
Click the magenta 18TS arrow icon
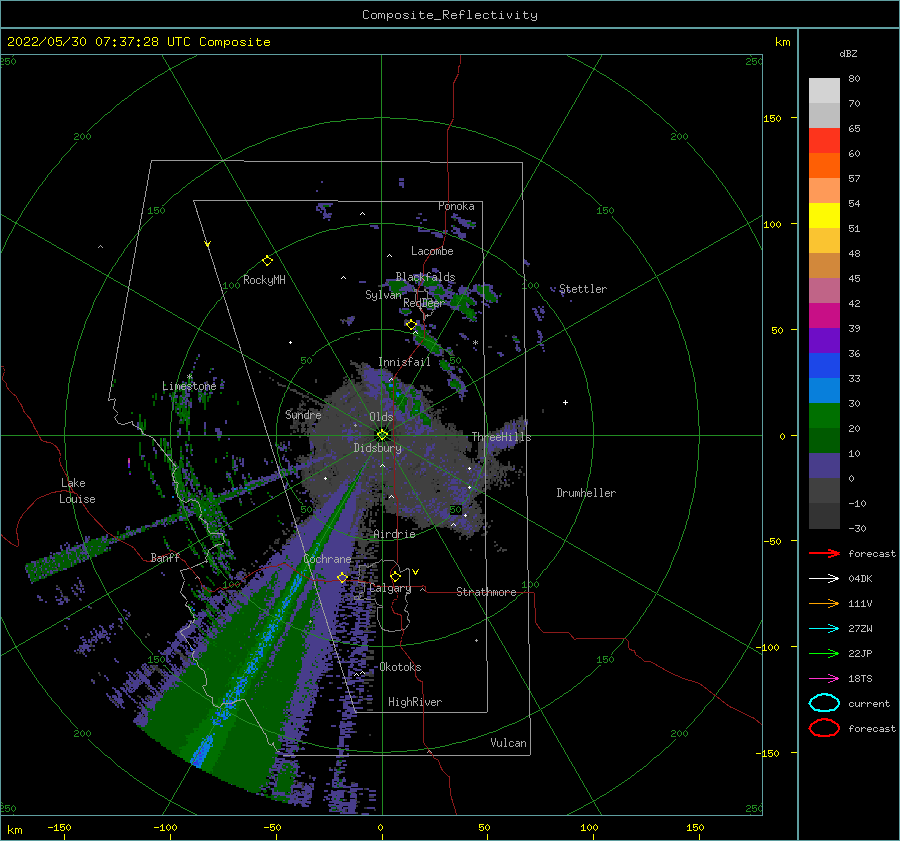coord(824,679)
